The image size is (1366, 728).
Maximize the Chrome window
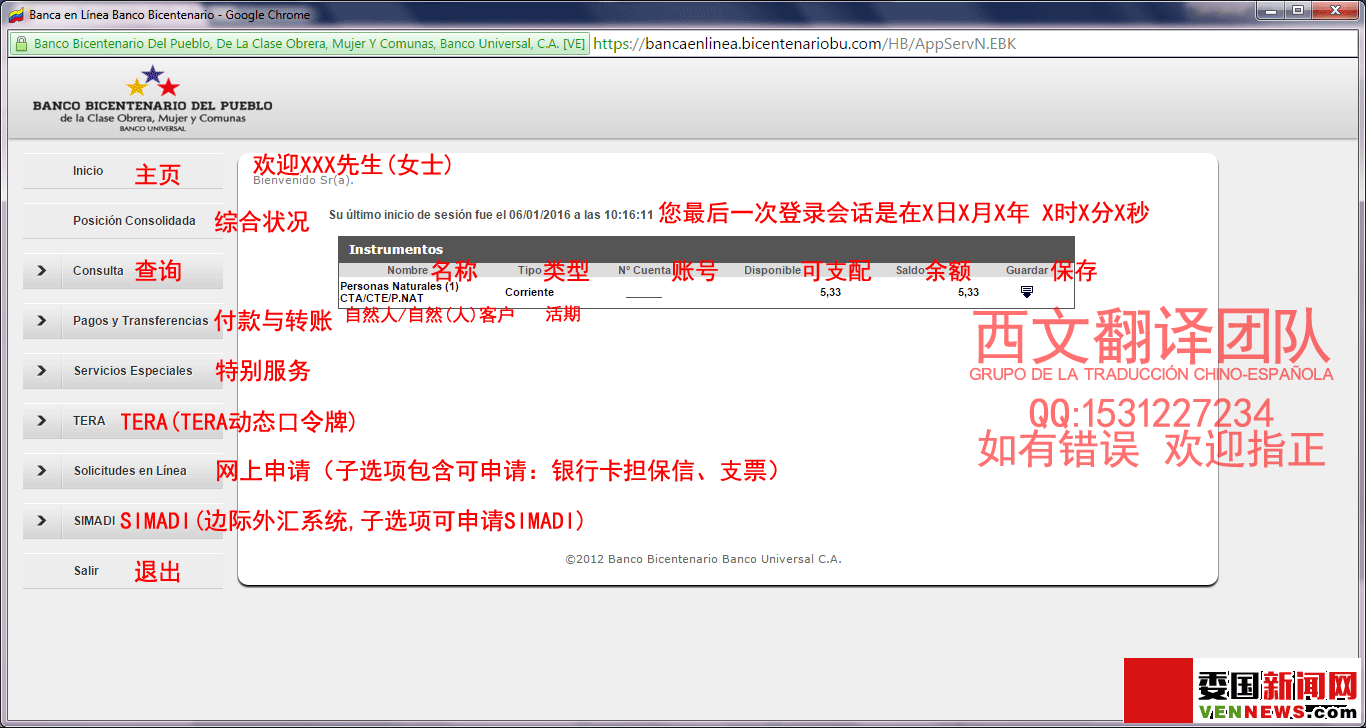point(1298,10)
